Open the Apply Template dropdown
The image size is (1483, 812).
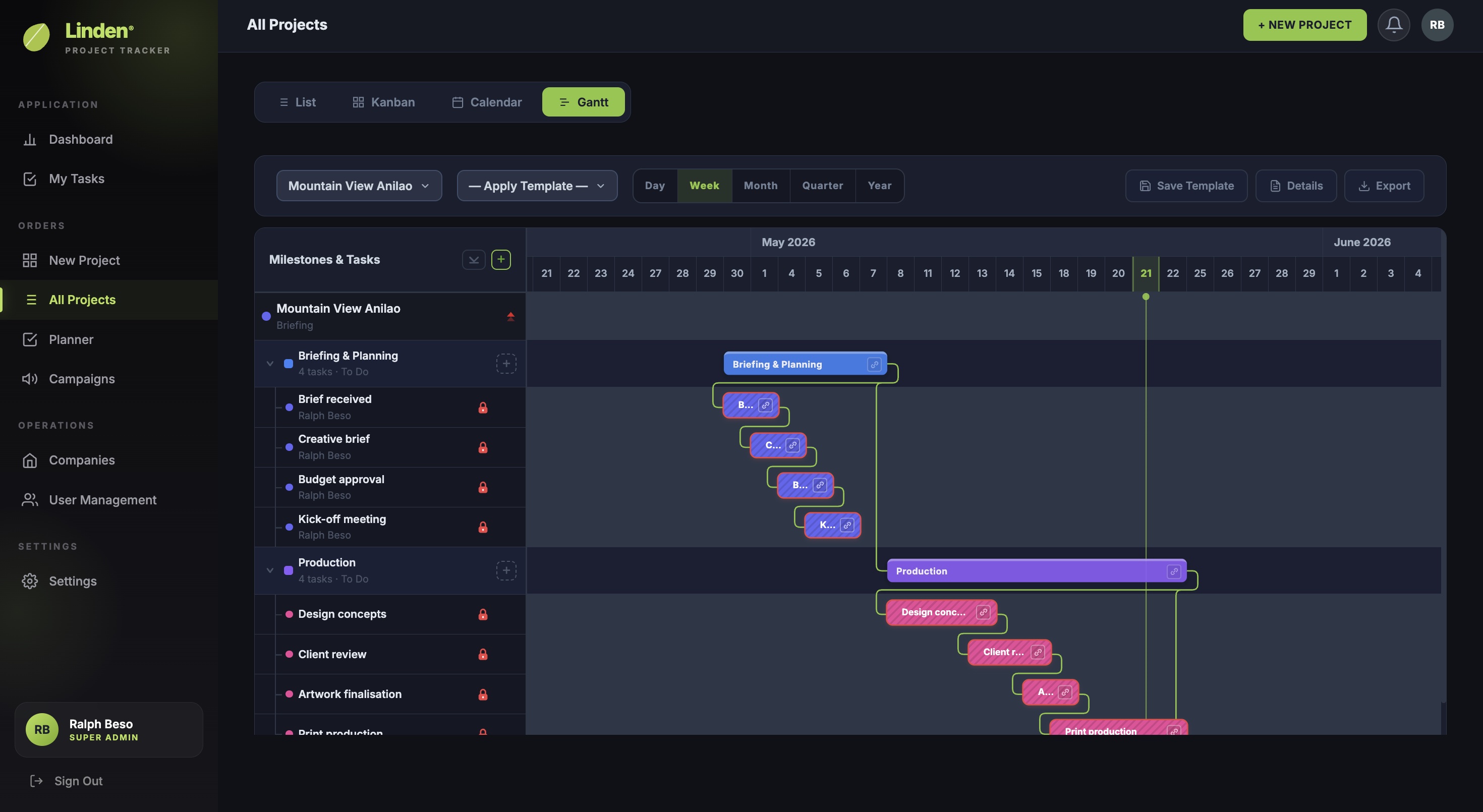[x=537, y=185]
